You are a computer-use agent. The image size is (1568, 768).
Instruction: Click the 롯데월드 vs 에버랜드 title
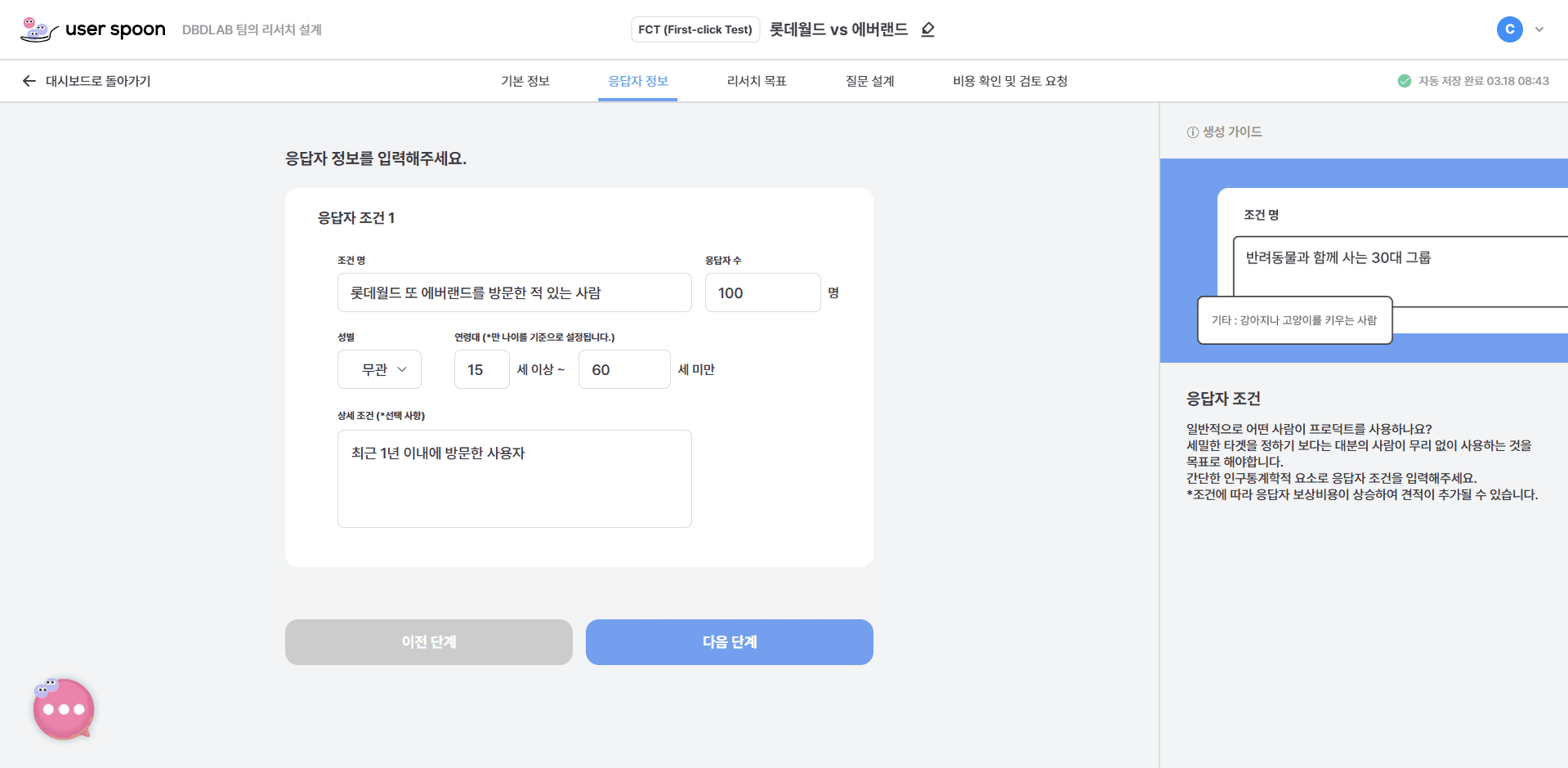pyautogui.click(x=838, y=29)
